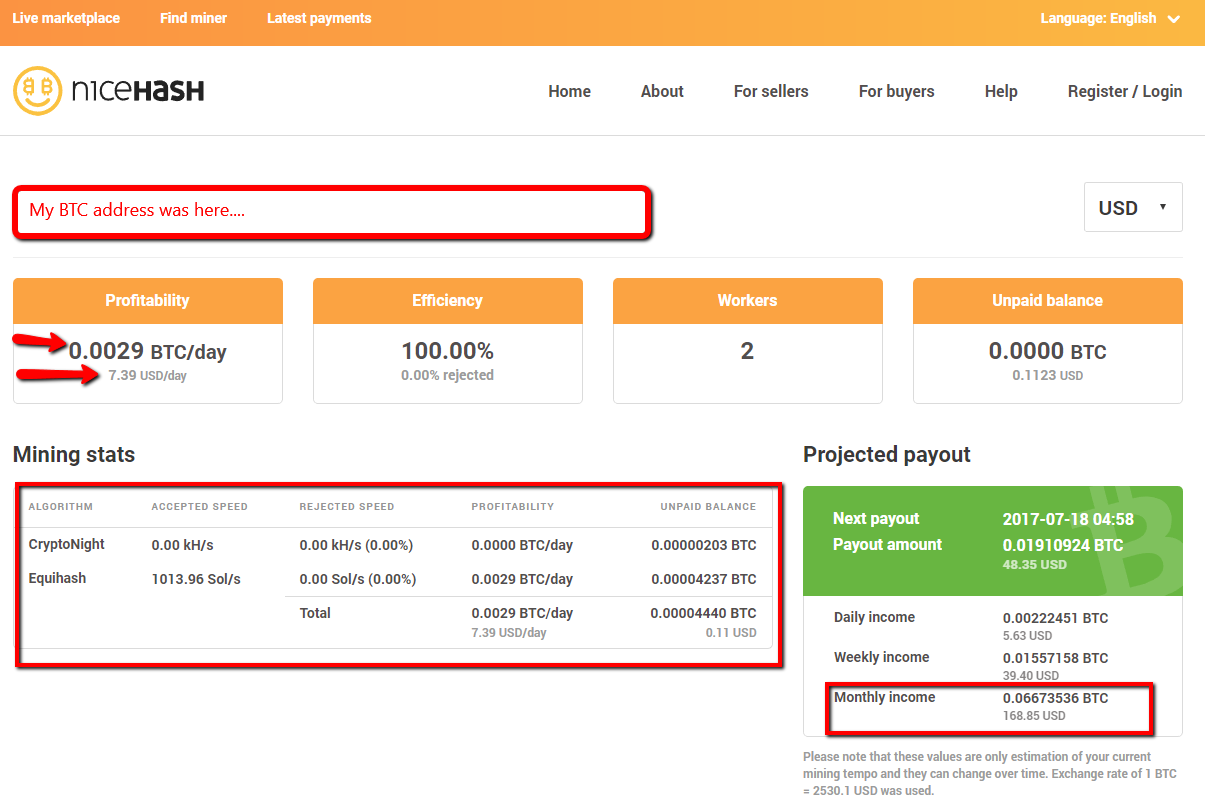Viewport: 1205px width, 807px height.
Task: Click the workers count 2
Action: (747, 351)
